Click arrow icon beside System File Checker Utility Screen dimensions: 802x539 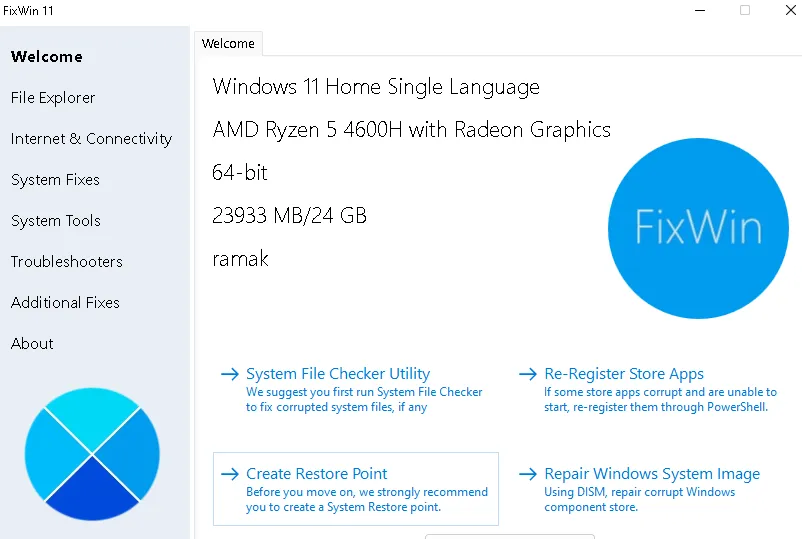coord(230,374)
